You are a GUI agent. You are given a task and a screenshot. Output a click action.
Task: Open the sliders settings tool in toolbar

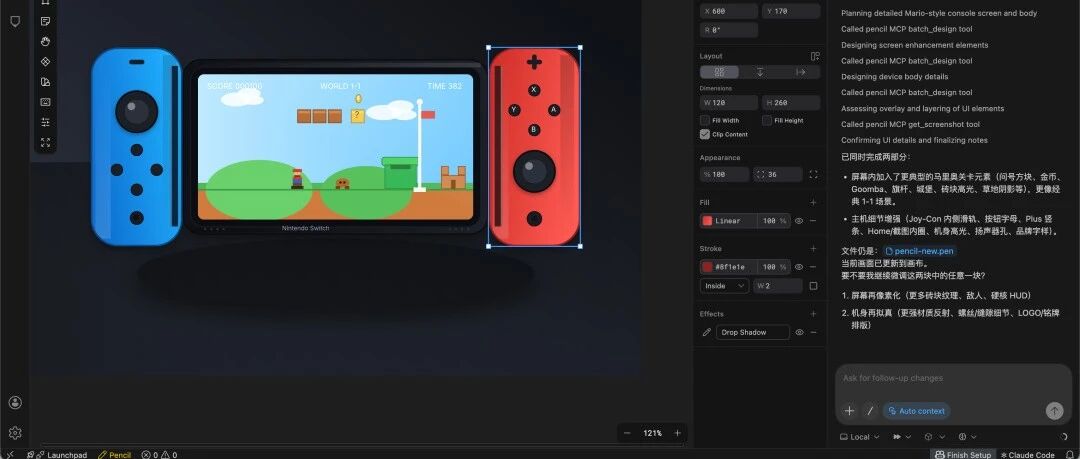click(45, 122)
